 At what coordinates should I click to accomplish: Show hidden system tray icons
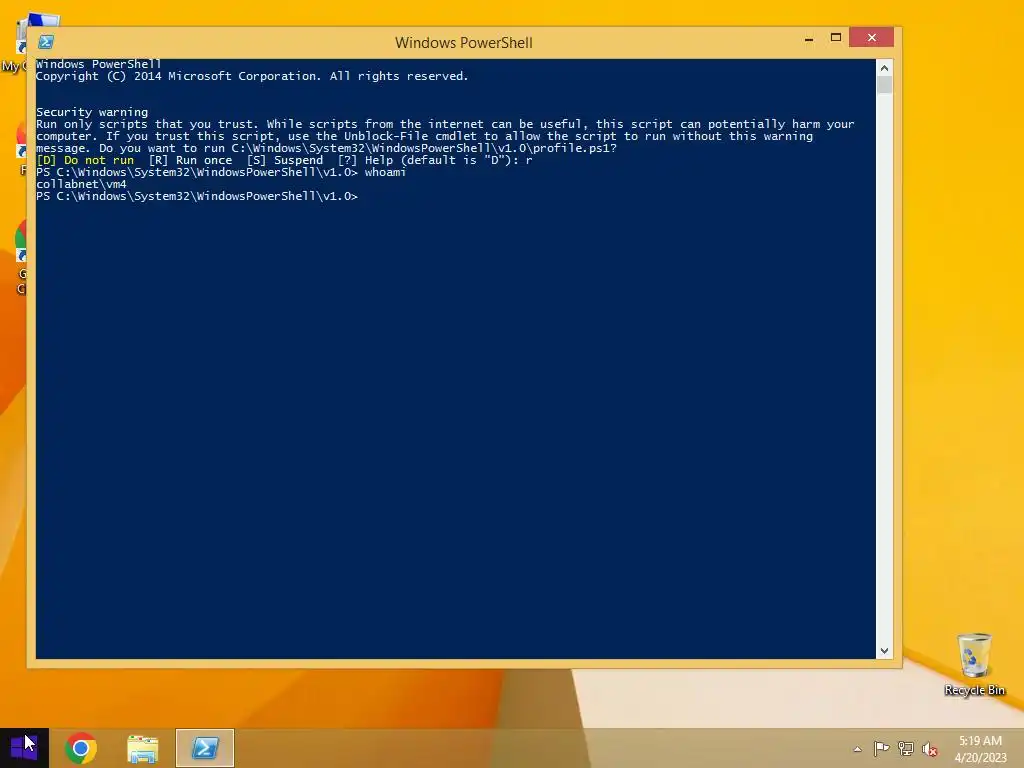[x=857, y=749]
